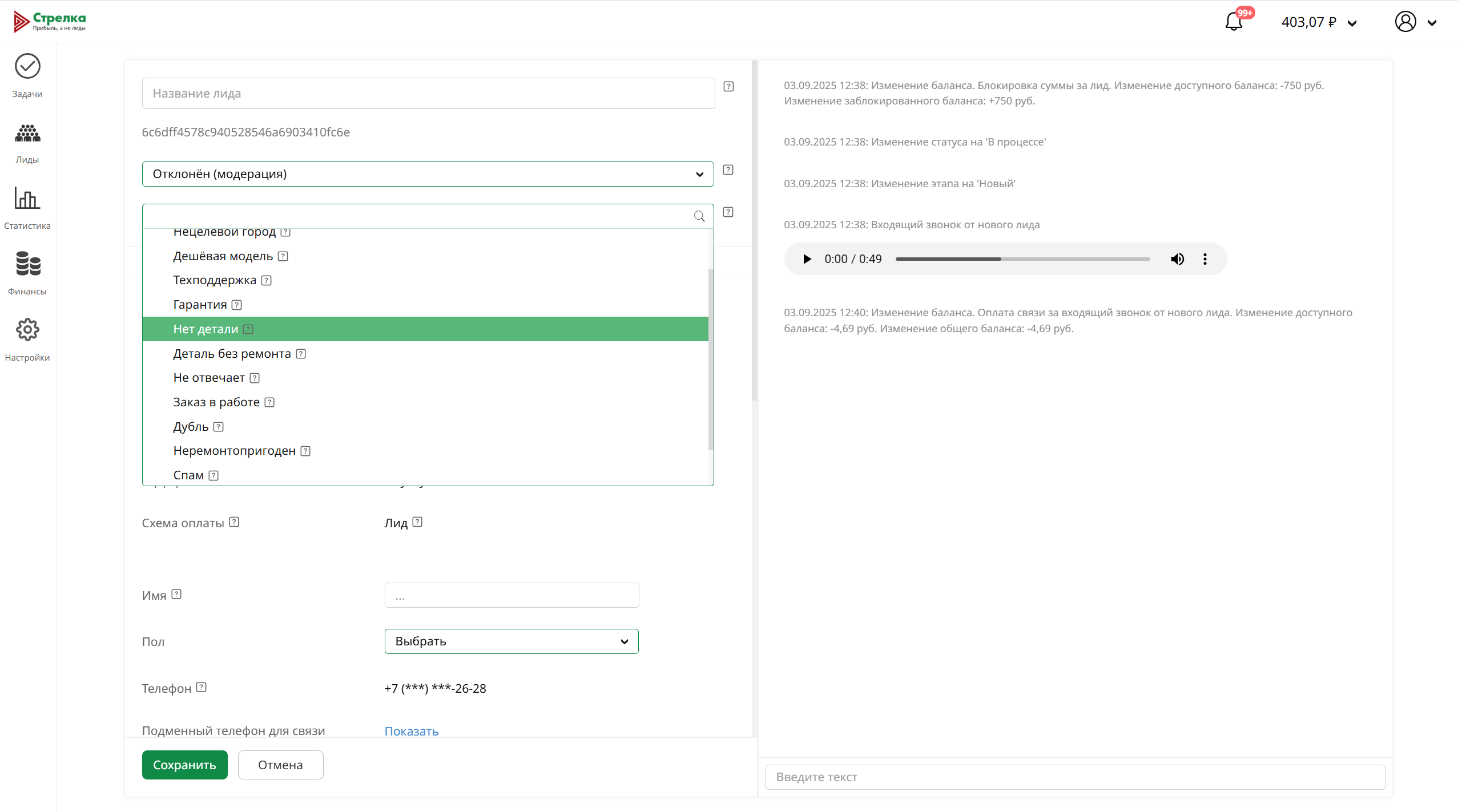This screenshot has width=1458, height=812.
Task: Select the Дубль option in list
Action: [x=191, y=427]
